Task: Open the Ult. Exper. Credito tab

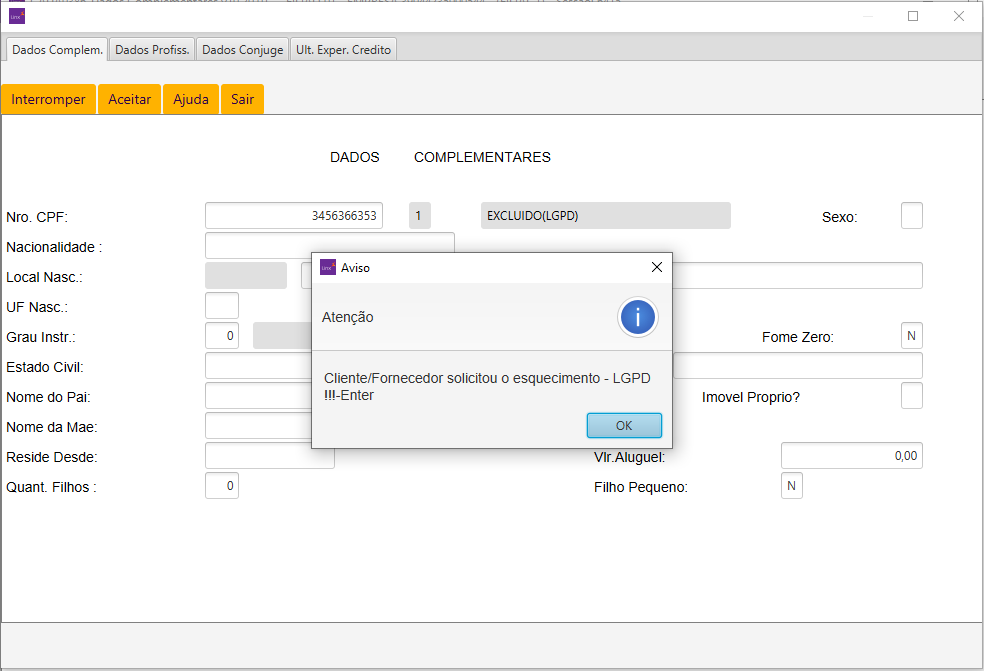Action: tap(343, 50)
